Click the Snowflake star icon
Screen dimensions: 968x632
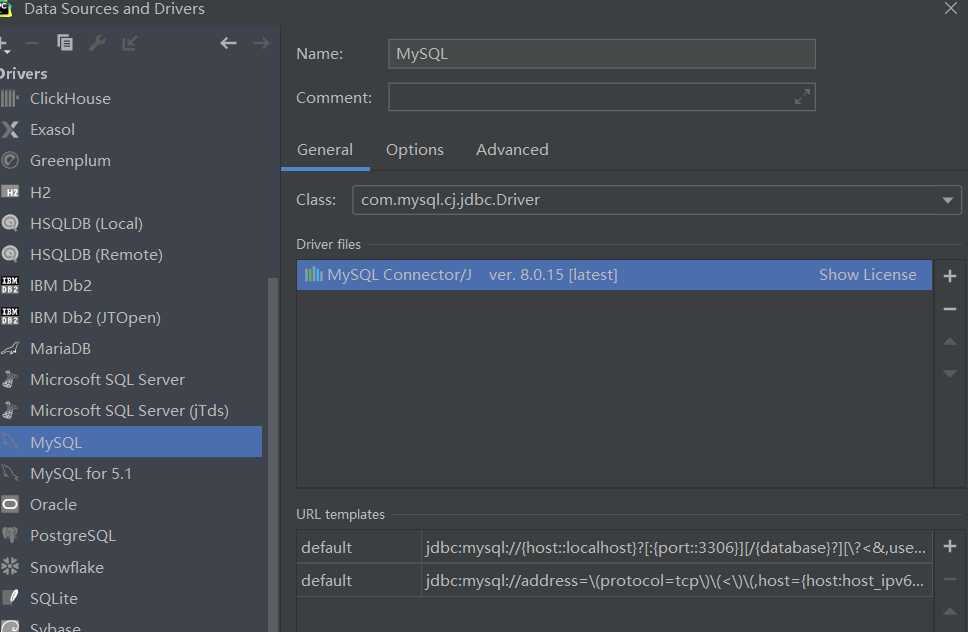(x=9, y=567)
